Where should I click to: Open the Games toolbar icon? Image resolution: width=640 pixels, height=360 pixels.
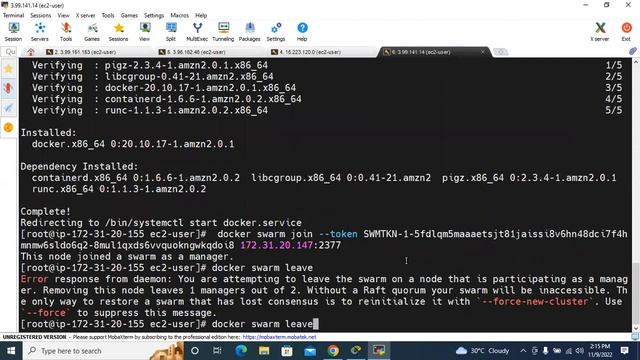[92, 32]
